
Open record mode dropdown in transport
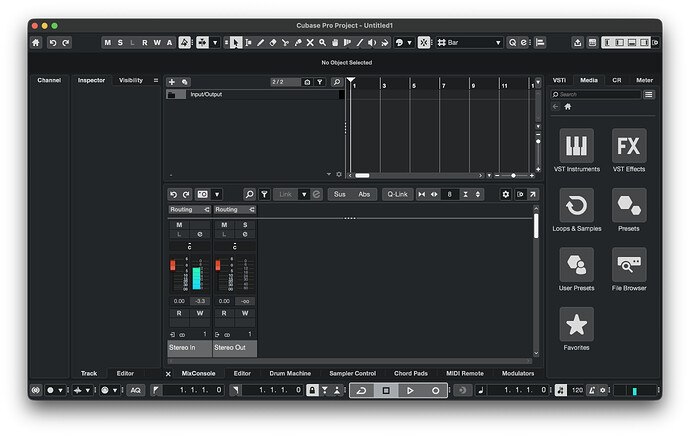(x=60, y=390)
